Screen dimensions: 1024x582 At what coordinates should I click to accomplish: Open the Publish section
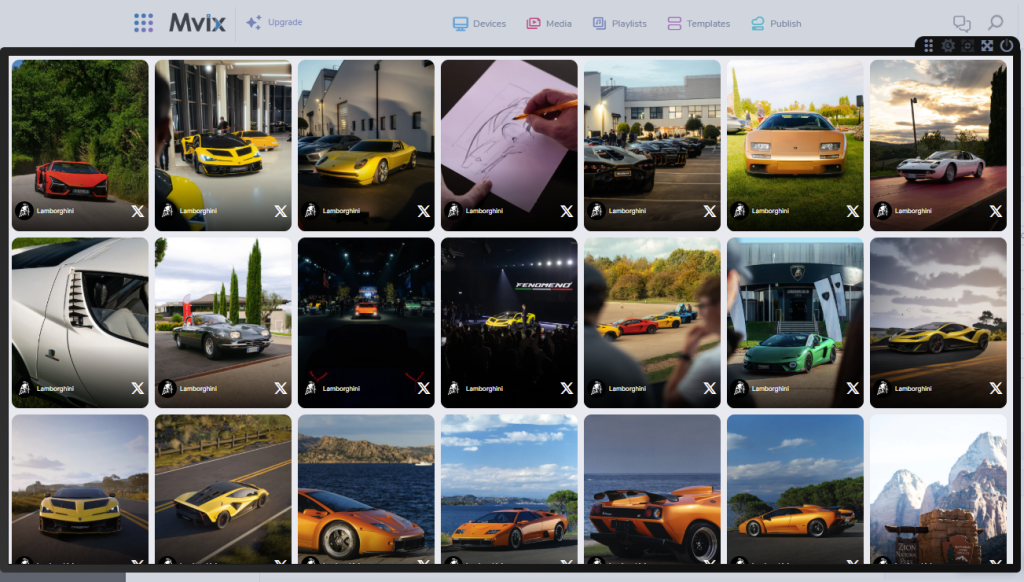776,23
